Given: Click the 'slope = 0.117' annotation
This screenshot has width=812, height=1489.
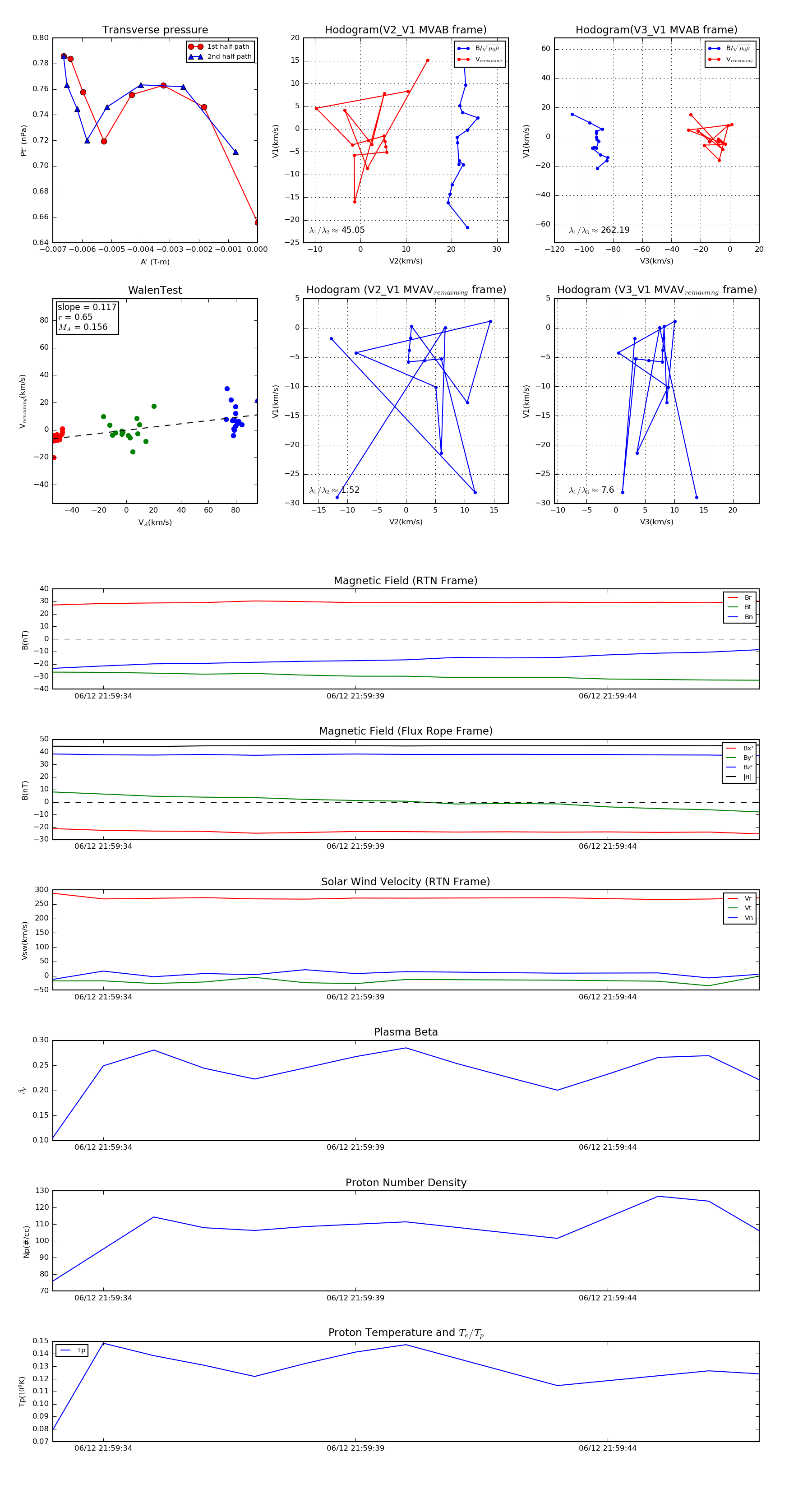Looking at the screenshot, I should (87, 308).
